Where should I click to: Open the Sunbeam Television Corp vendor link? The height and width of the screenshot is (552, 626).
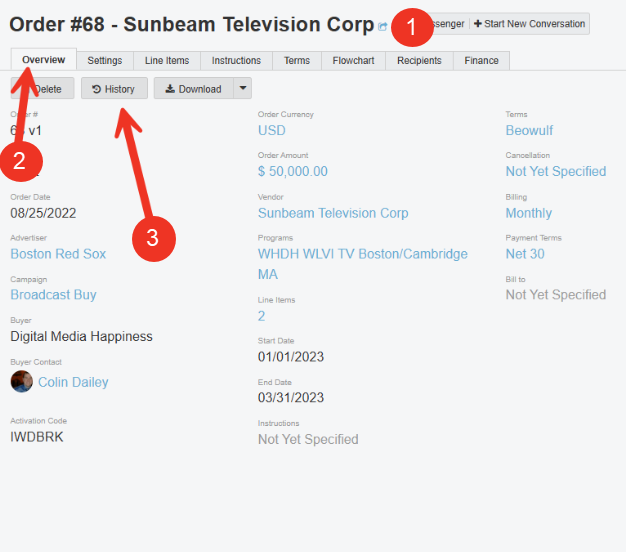[x=333, y=213]
